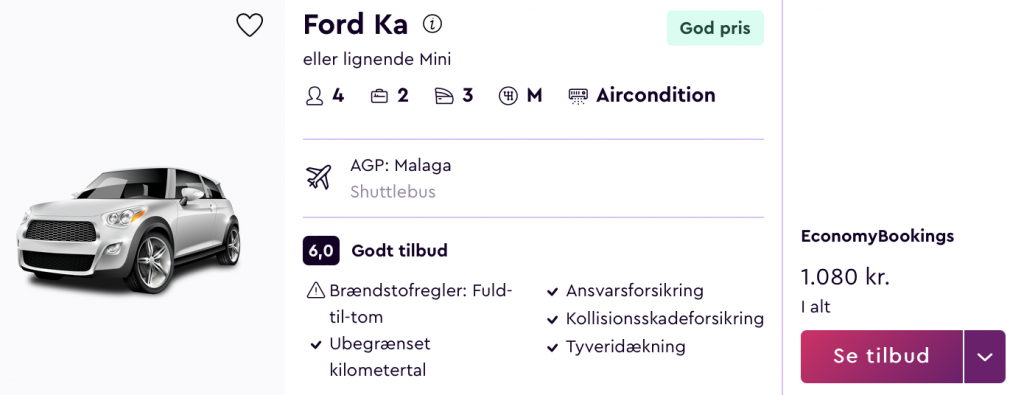Click the heart favorite icon
The image size is (1024, 395).
click(x=249, y=25)
